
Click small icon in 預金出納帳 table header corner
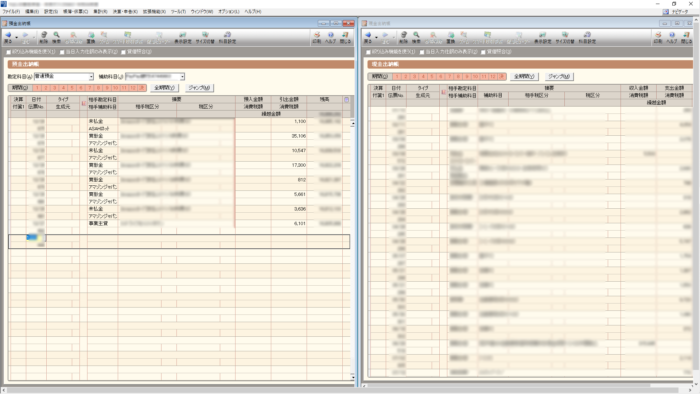coord(346,100)
